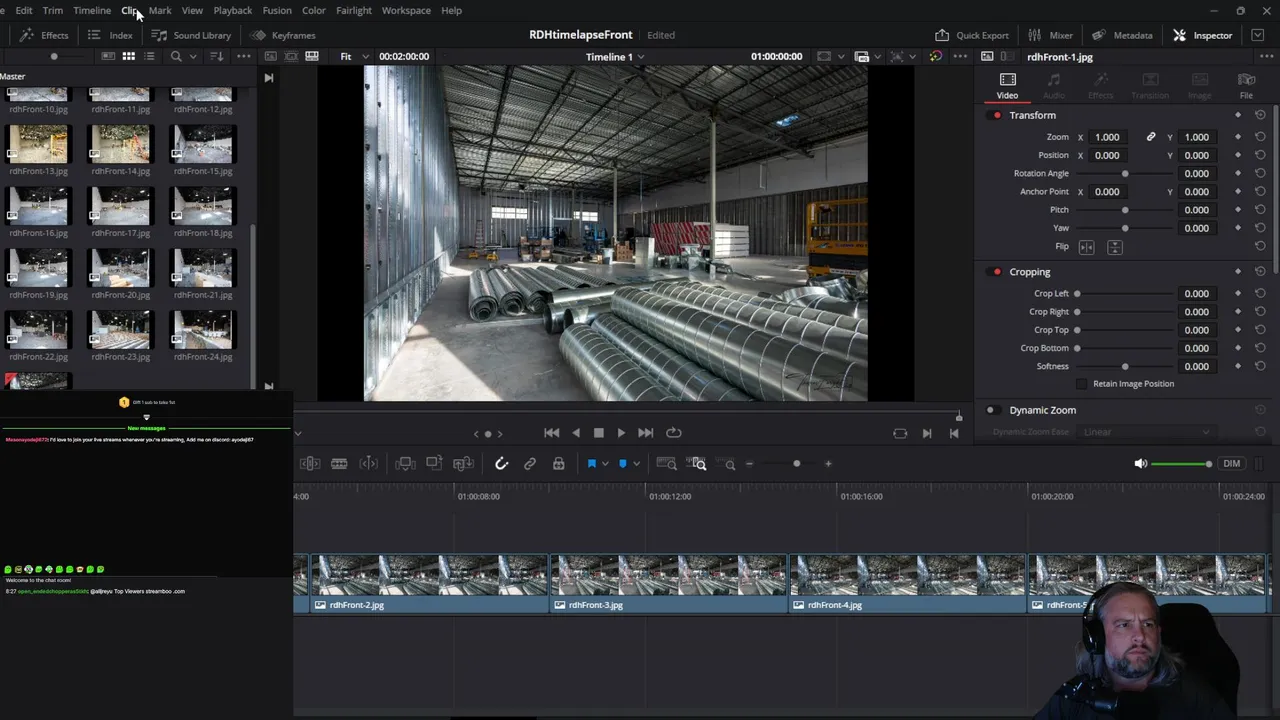The width and height of the screenshot is (1280, 720).
Task: Open the Sound Library panel
Action: point(191,35)
